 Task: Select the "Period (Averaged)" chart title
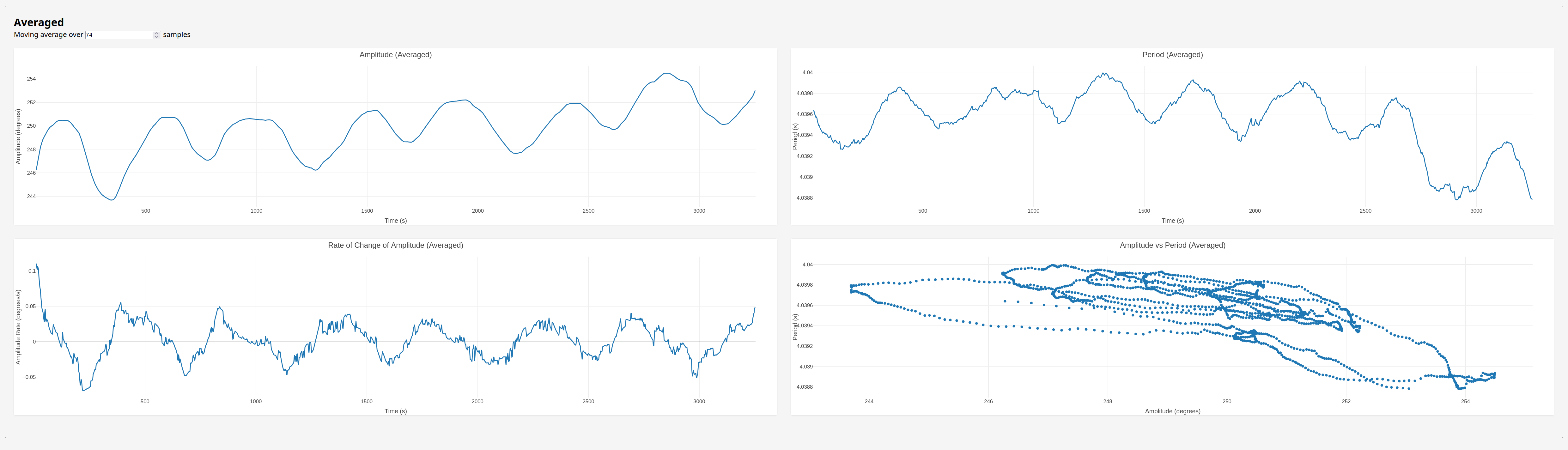click(x=1172, y=55)
